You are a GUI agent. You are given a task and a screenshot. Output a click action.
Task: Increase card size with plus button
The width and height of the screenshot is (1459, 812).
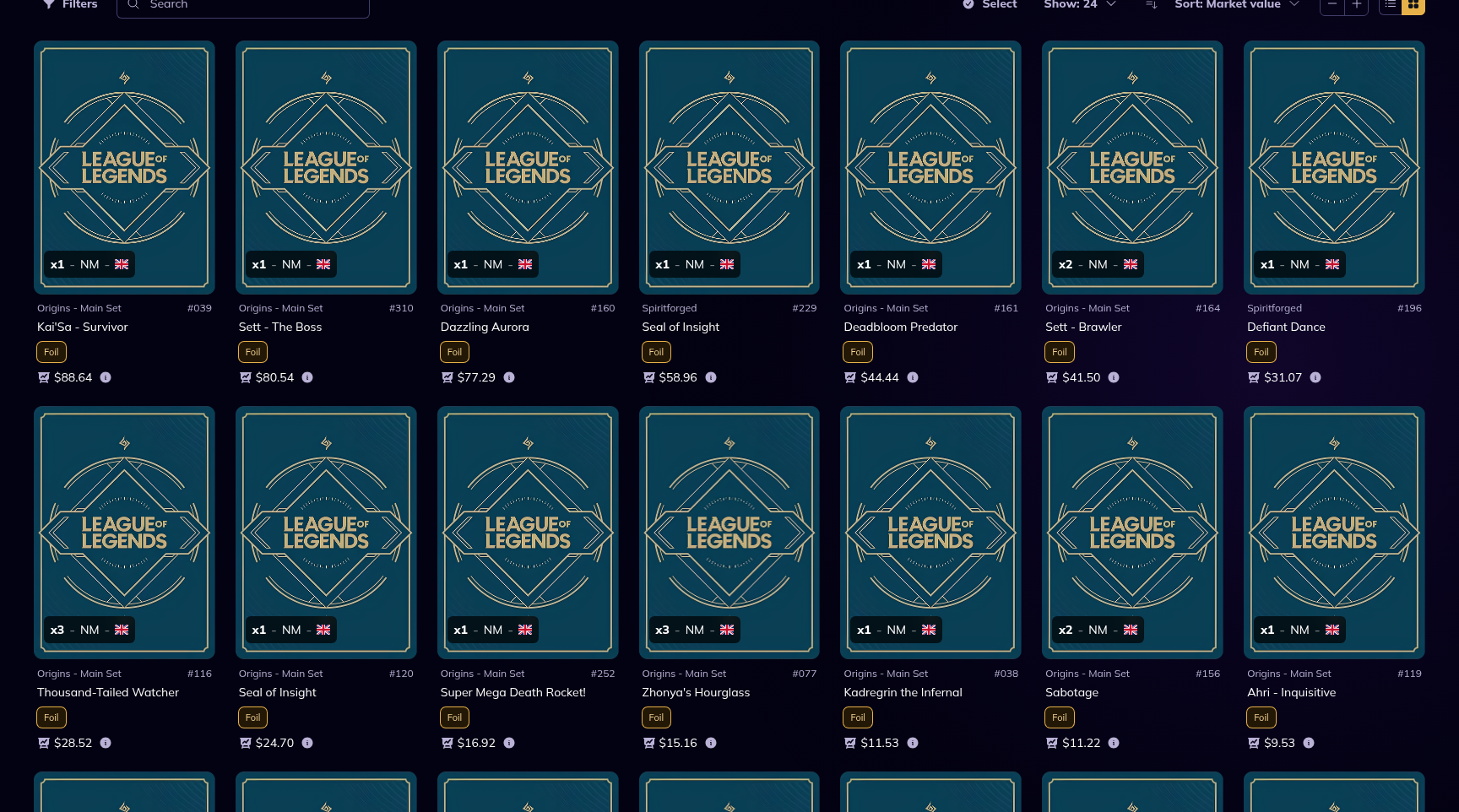(1357, 5)
